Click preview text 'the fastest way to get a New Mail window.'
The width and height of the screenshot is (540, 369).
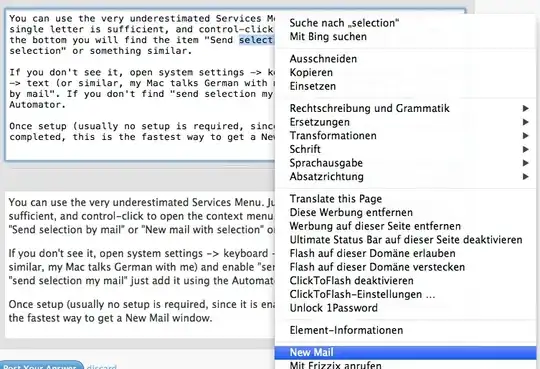110,318
